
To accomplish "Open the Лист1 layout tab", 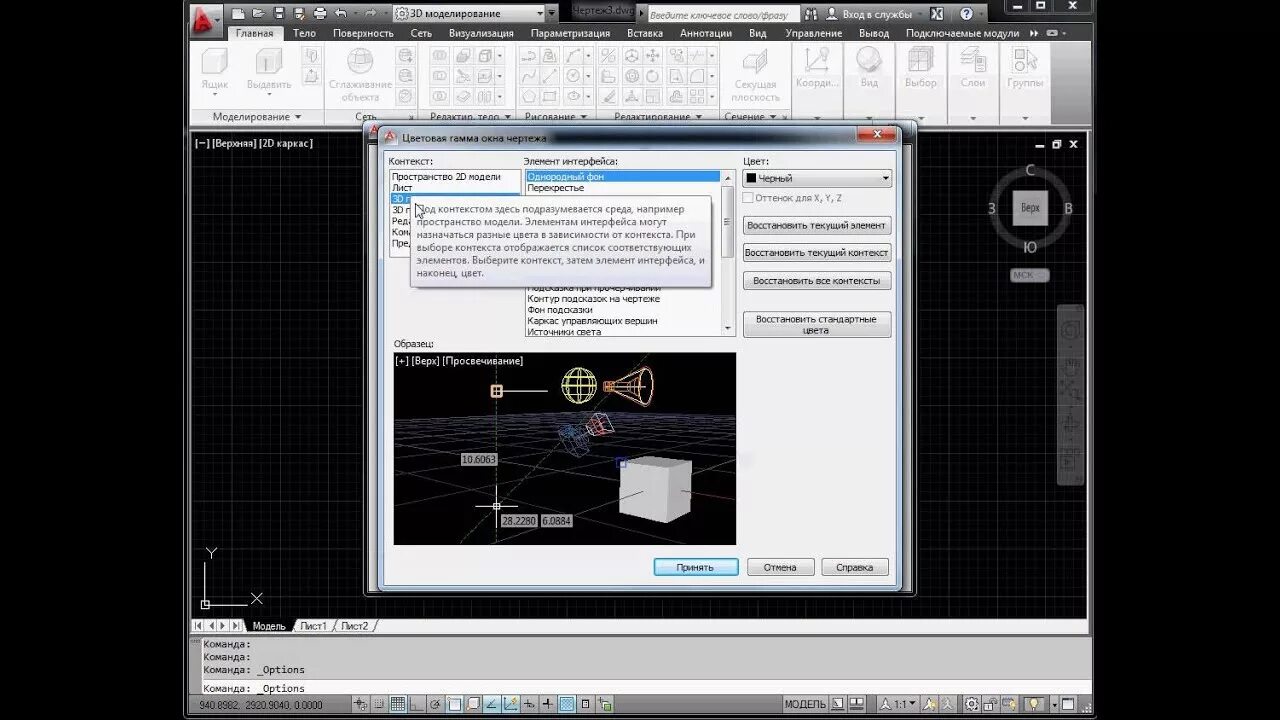I will point(313,626).
